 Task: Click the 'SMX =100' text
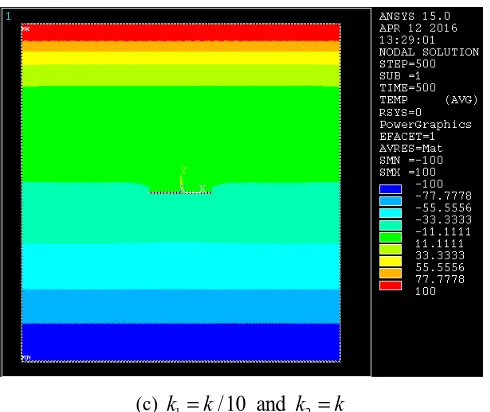[407, 172]
